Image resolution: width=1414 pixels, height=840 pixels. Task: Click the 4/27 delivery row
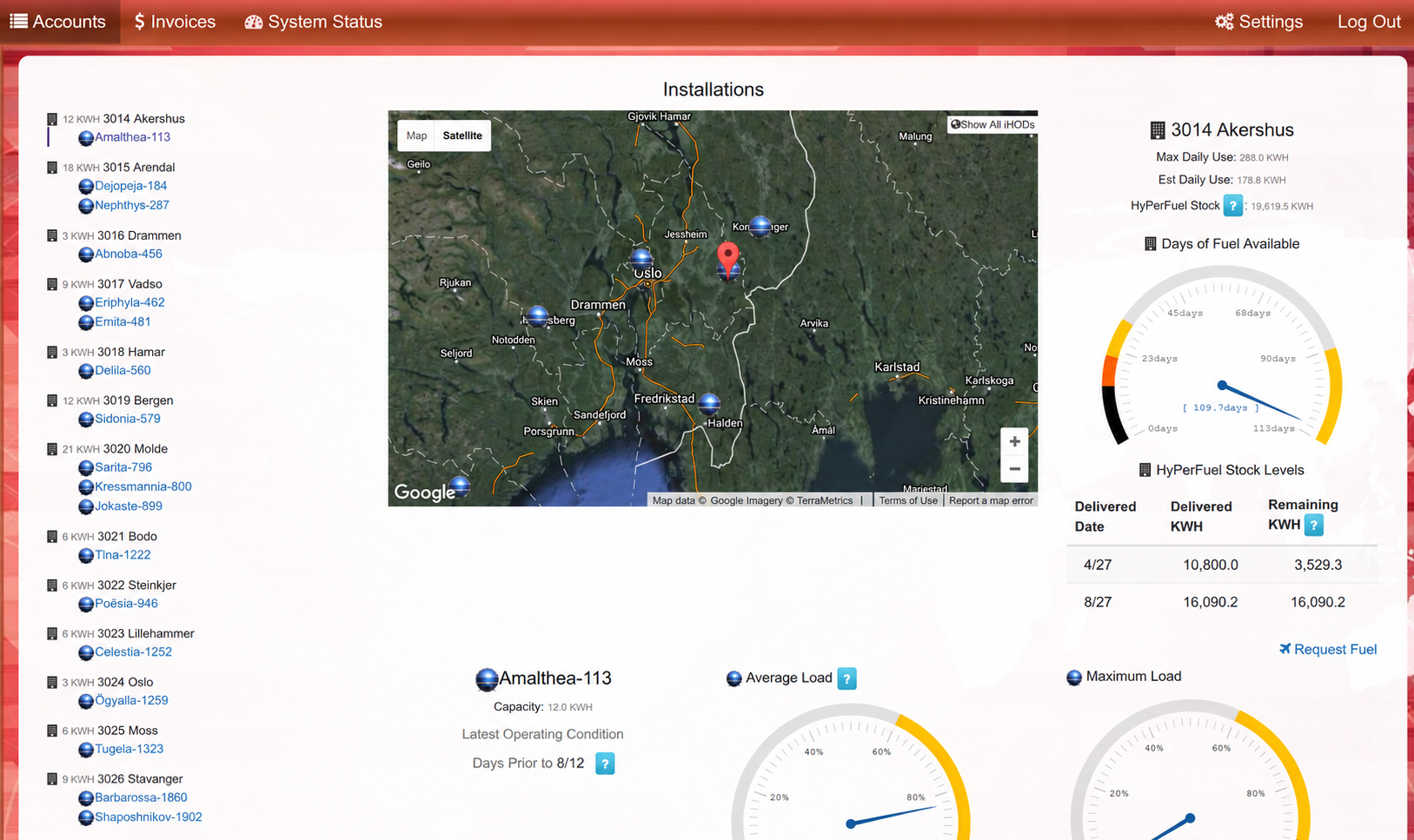click(x=1222, y=565)
